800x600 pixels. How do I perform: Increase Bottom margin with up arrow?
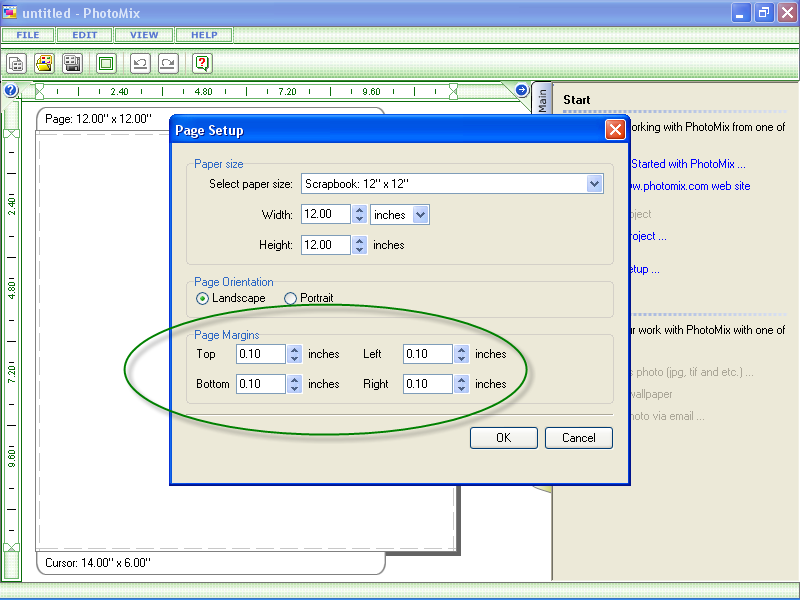click(x=294, y=380)
